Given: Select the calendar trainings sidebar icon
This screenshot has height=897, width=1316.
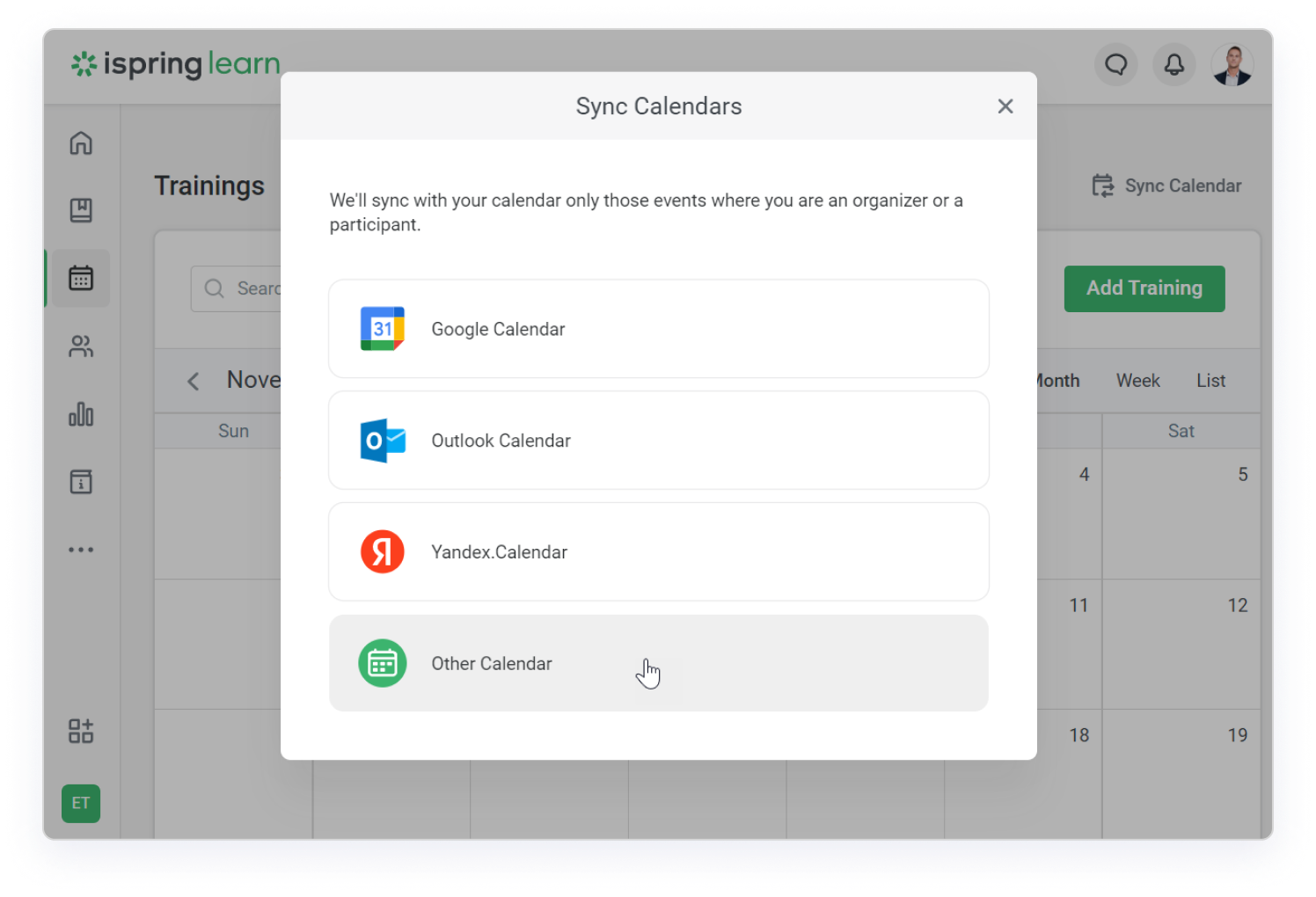Looking at the screenshot, I should point(81,278).
